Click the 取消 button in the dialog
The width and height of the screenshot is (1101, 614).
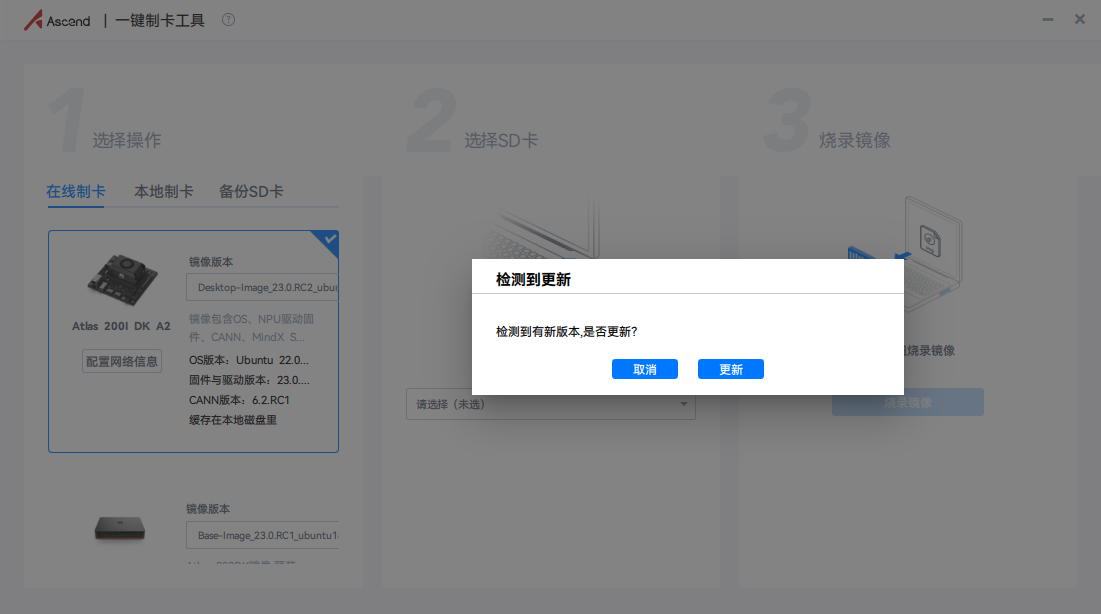tap(645, 370)
